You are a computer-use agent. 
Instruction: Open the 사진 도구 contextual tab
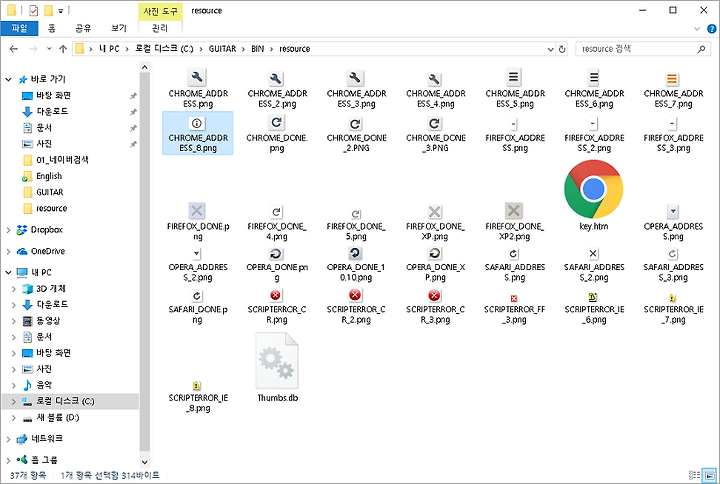point(160,11)
